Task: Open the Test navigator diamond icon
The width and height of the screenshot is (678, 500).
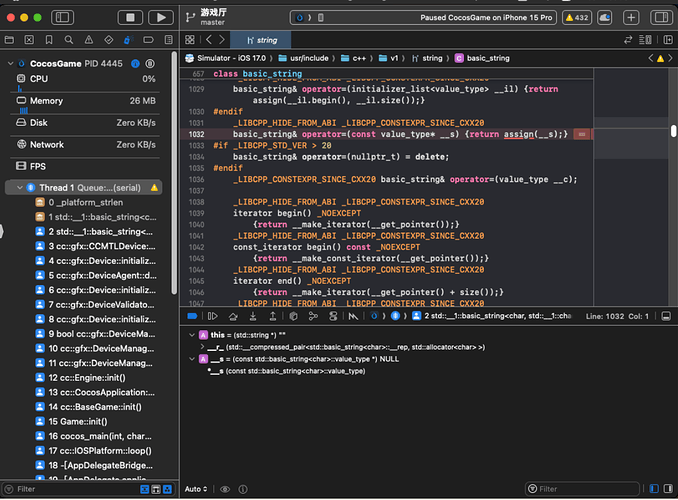Action: (x=109, y=40)
